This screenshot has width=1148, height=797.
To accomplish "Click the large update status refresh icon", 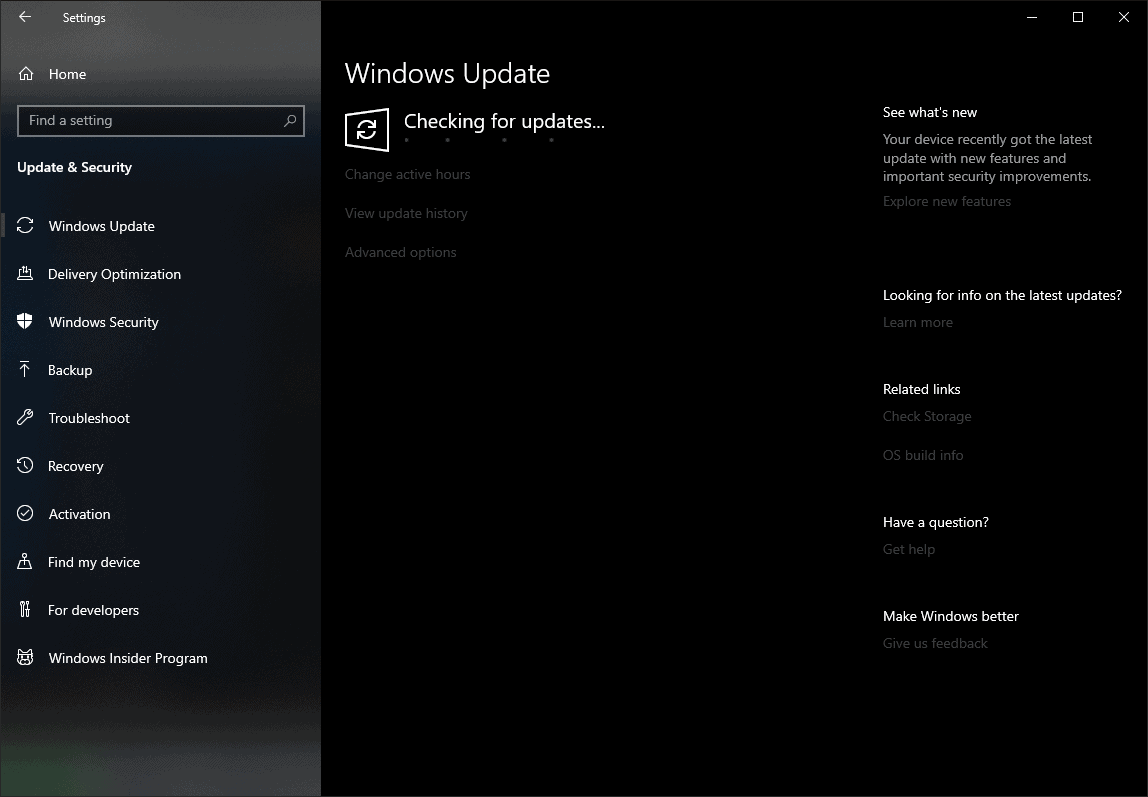I will [x=367, y=129].
